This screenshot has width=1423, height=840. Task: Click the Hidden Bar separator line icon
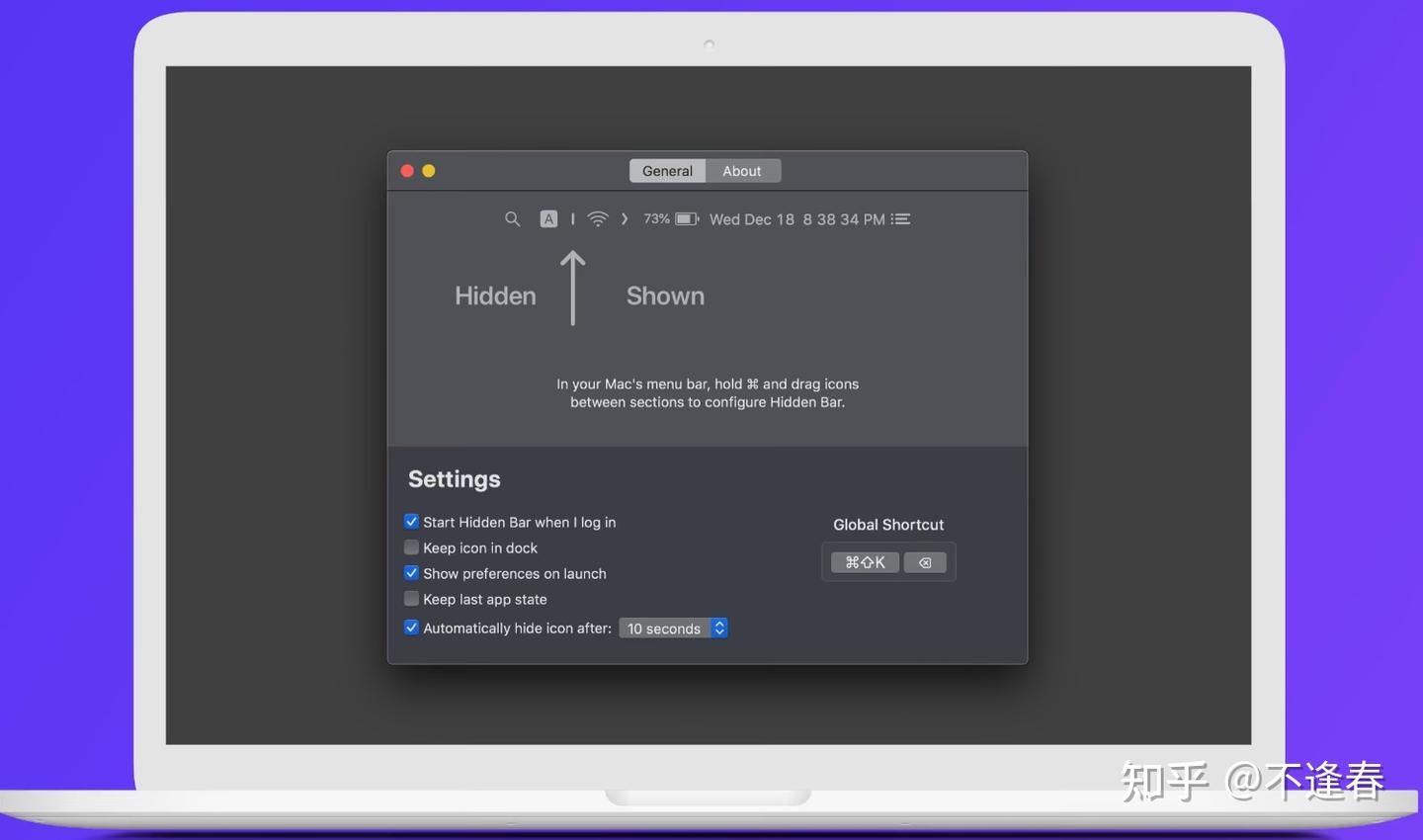573,219
